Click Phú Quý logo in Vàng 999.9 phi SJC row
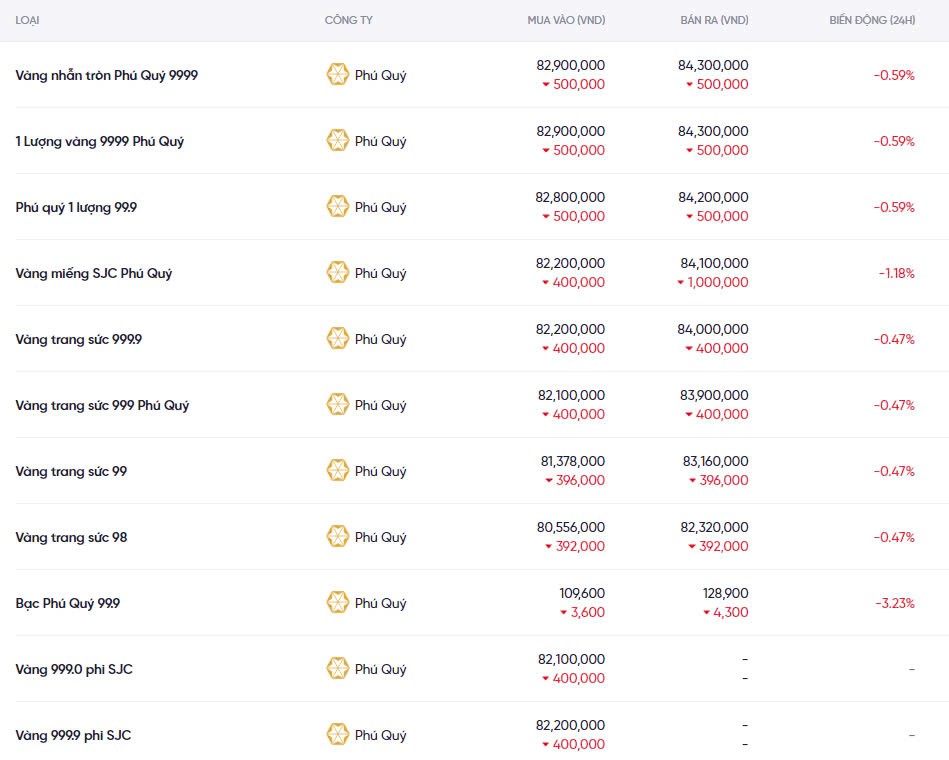This screenshot has height=760, width=949. click(338, 735)
